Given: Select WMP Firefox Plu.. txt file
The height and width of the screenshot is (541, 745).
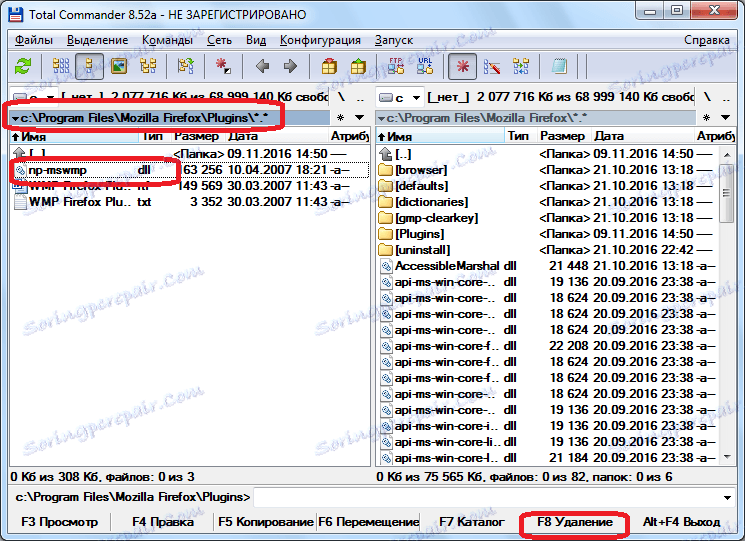Looking at the screenshot, I should [x=190, y=202].
